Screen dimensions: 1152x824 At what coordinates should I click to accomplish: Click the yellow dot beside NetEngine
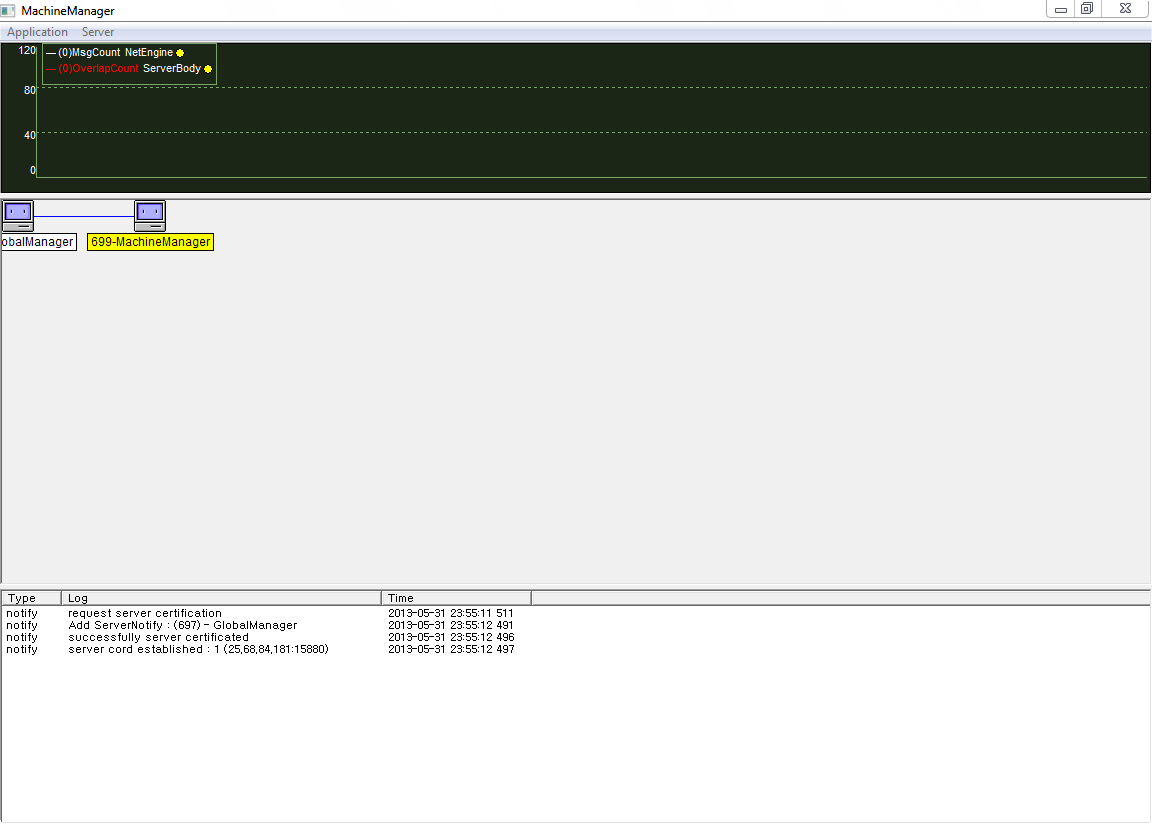(180, 53)
